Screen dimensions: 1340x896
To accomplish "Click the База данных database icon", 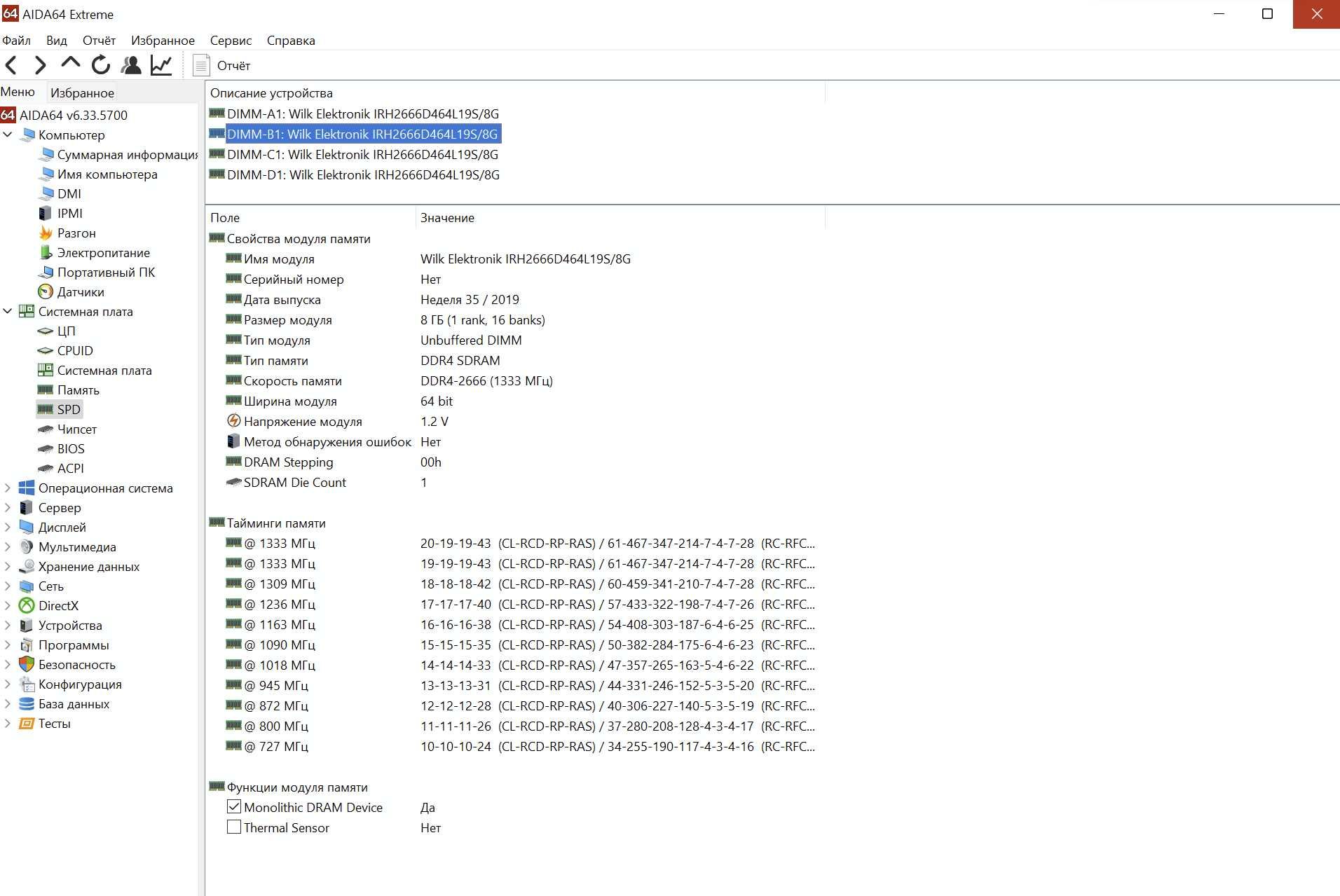I will (27, 703).
